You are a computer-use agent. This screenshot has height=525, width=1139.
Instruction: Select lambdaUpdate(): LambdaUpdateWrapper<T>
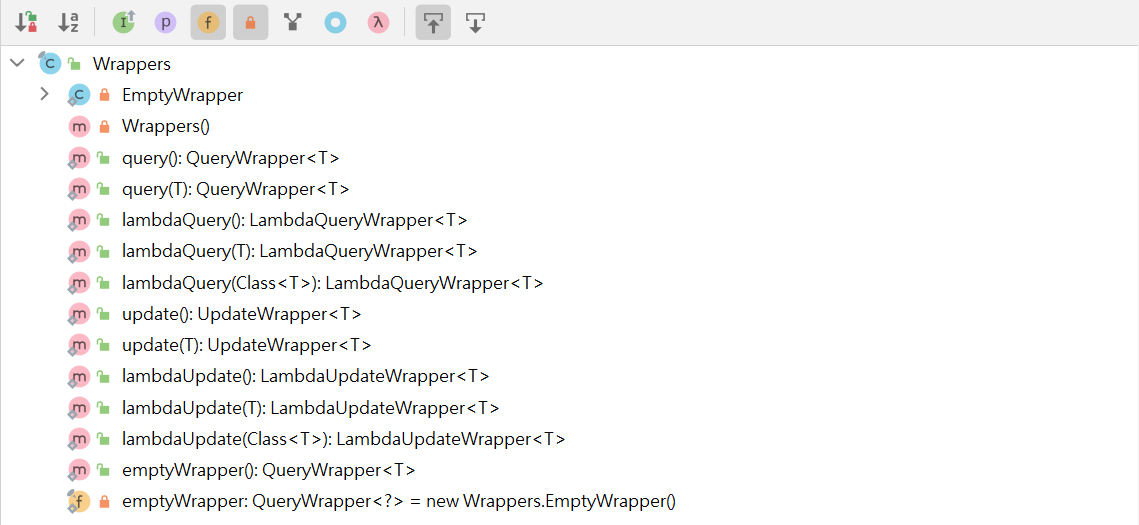coord(306,376)
